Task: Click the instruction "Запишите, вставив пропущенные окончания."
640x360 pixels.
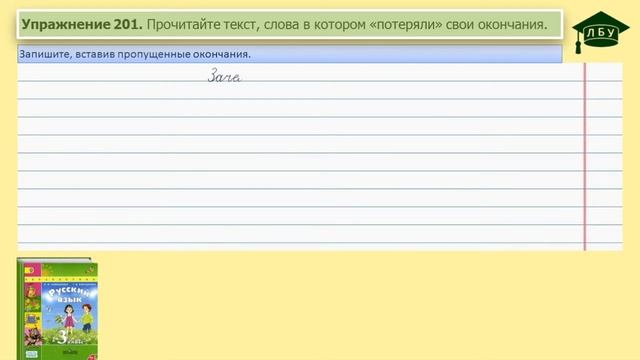Action: [135, 54]
